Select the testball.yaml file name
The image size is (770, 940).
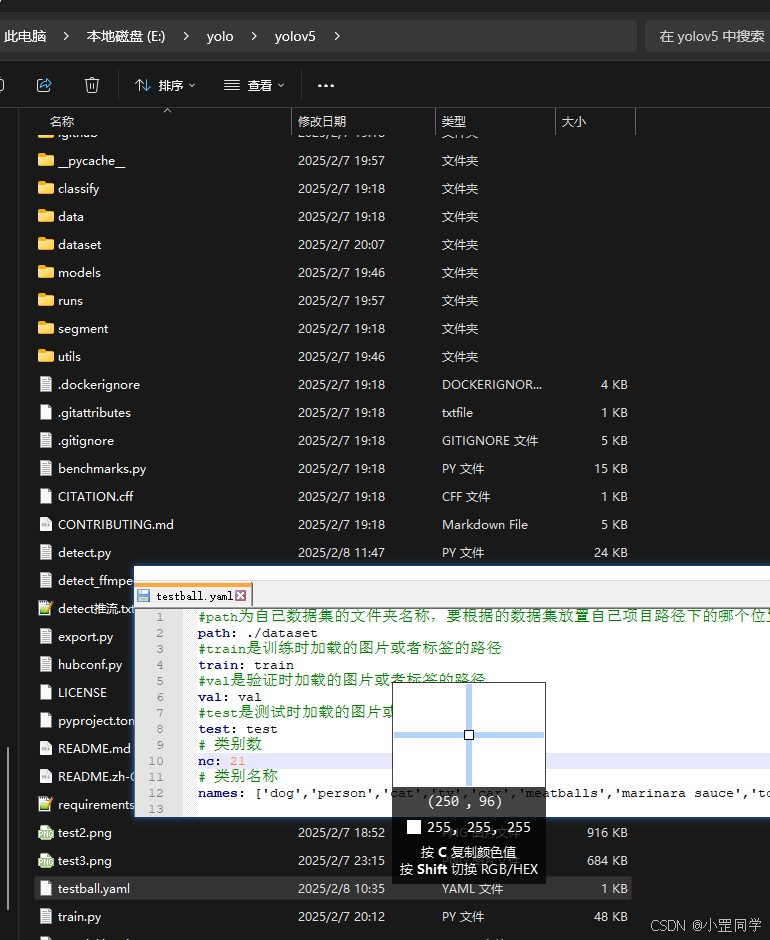pyautogui.click(x=94, y=888)
